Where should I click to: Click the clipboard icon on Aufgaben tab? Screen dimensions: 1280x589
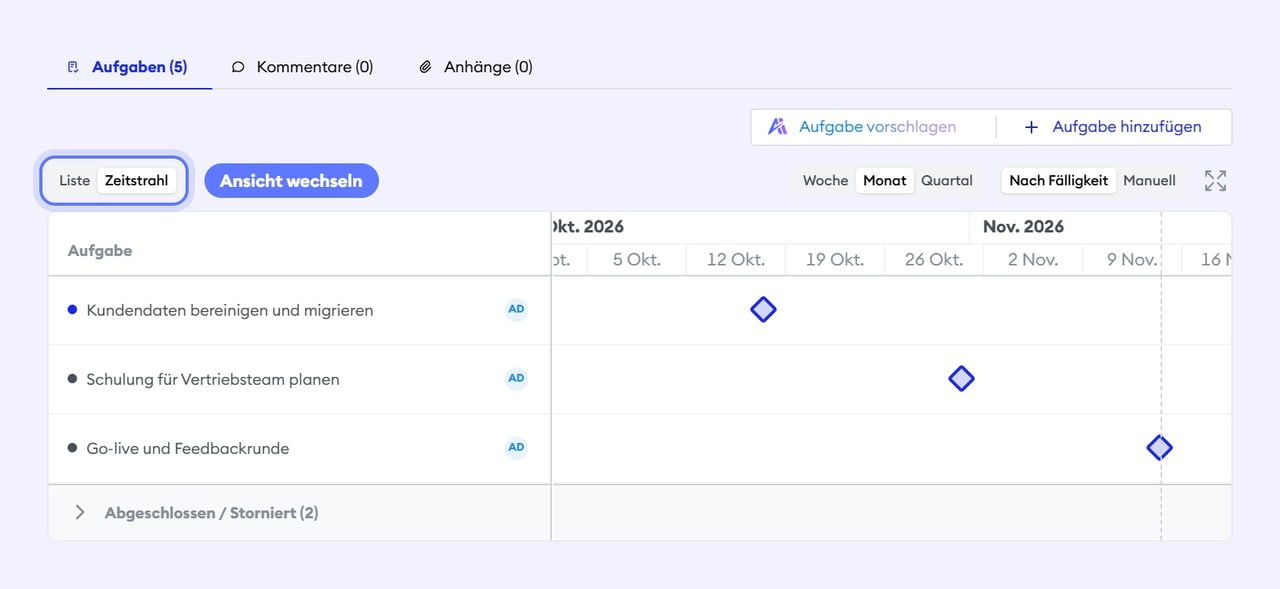[73, 67]
